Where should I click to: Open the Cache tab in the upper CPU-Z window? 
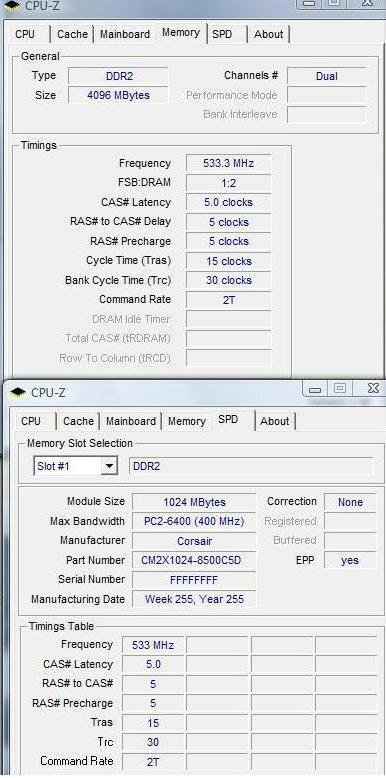point(72,34)
